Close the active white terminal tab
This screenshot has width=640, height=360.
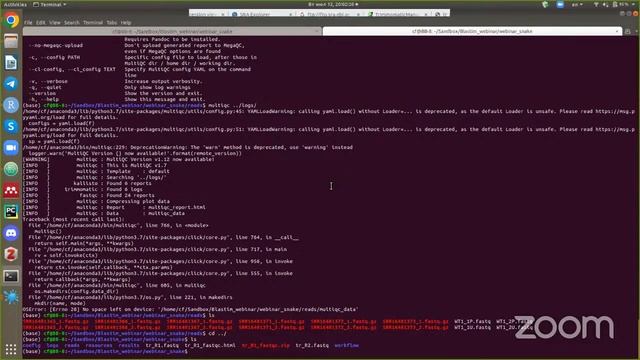[x=616, y=31]
